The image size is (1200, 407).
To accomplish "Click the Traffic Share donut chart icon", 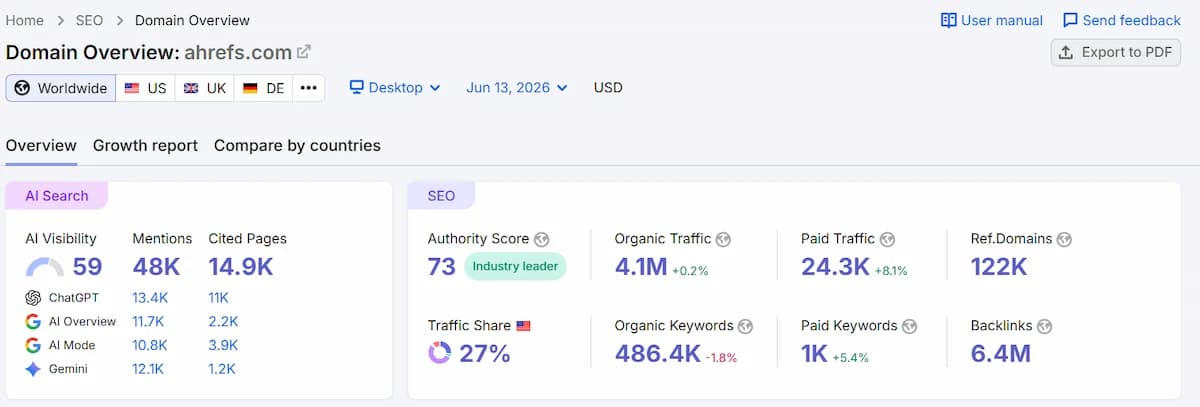I will click(x=439, y=353).
